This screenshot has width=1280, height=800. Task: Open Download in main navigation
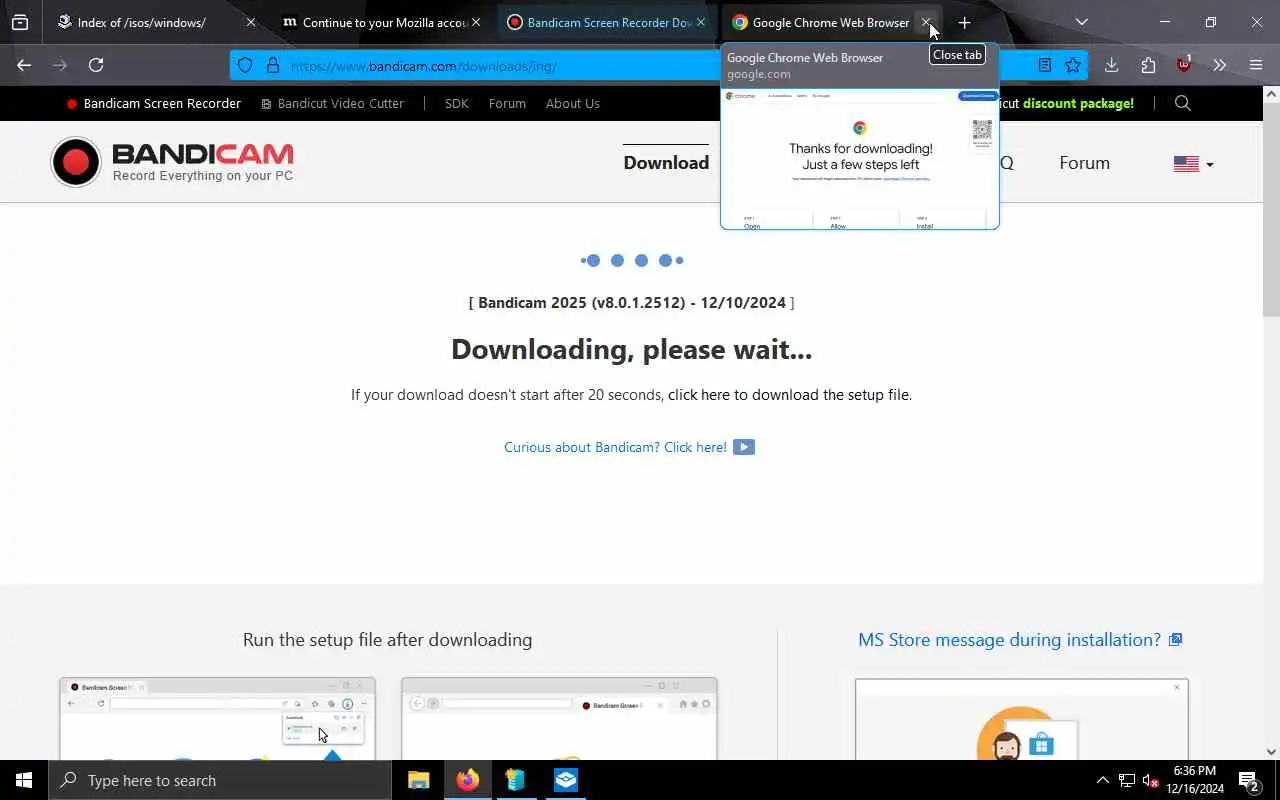[666, 163]
